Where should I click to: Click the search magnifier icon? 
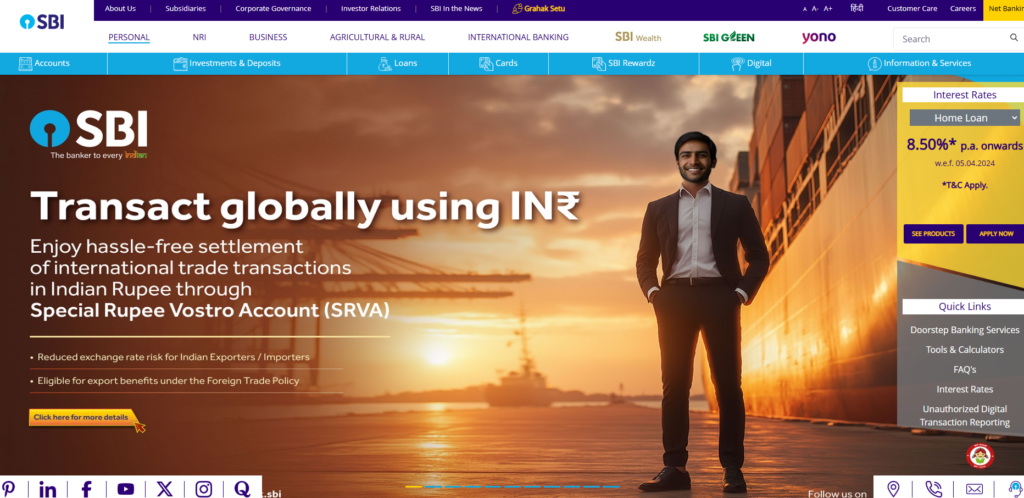pyautogui.click(x=1014, y=39)
